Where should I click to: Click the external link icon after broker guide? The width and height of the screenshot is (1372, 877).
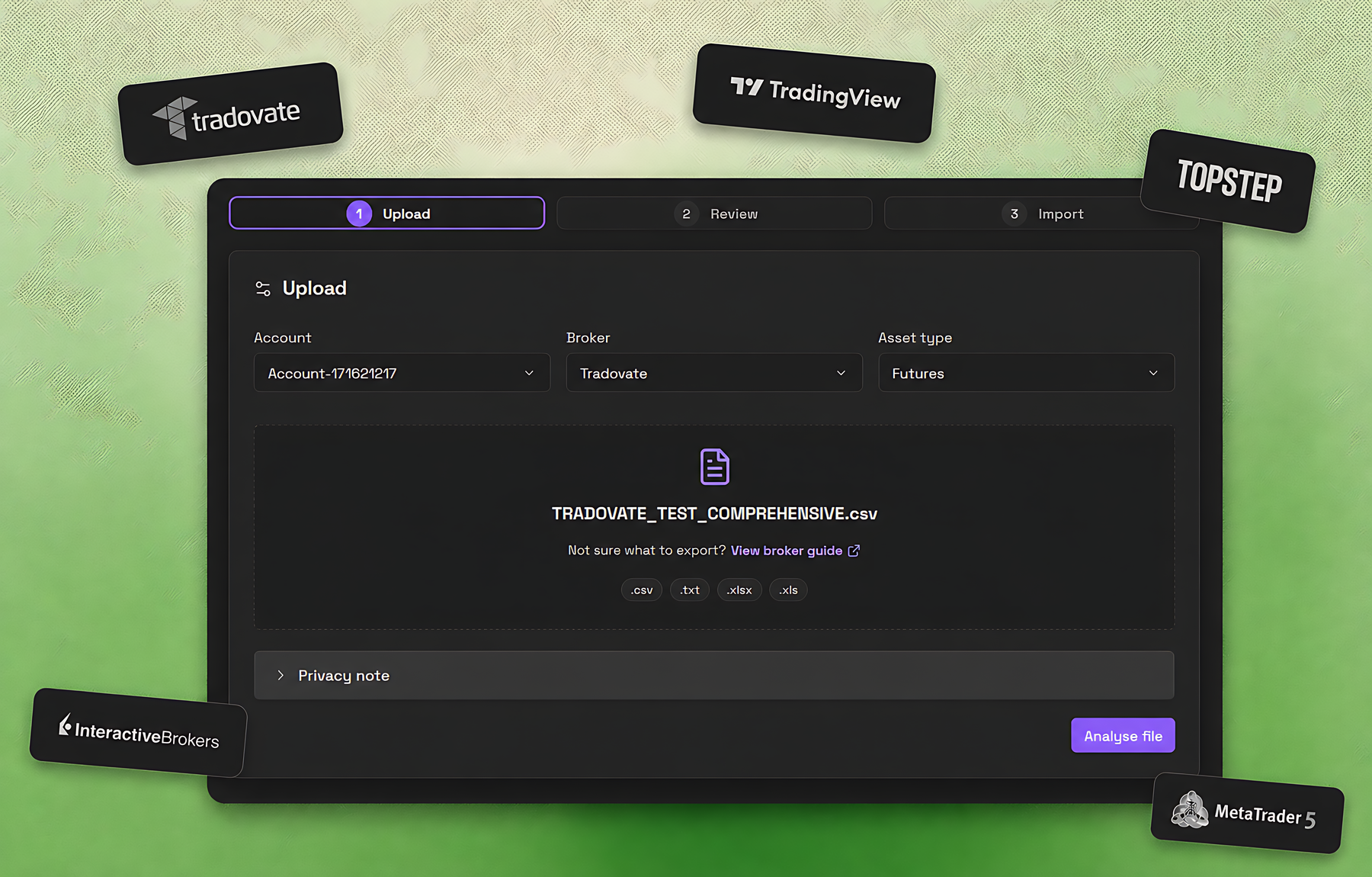click(x=854, y=551)
